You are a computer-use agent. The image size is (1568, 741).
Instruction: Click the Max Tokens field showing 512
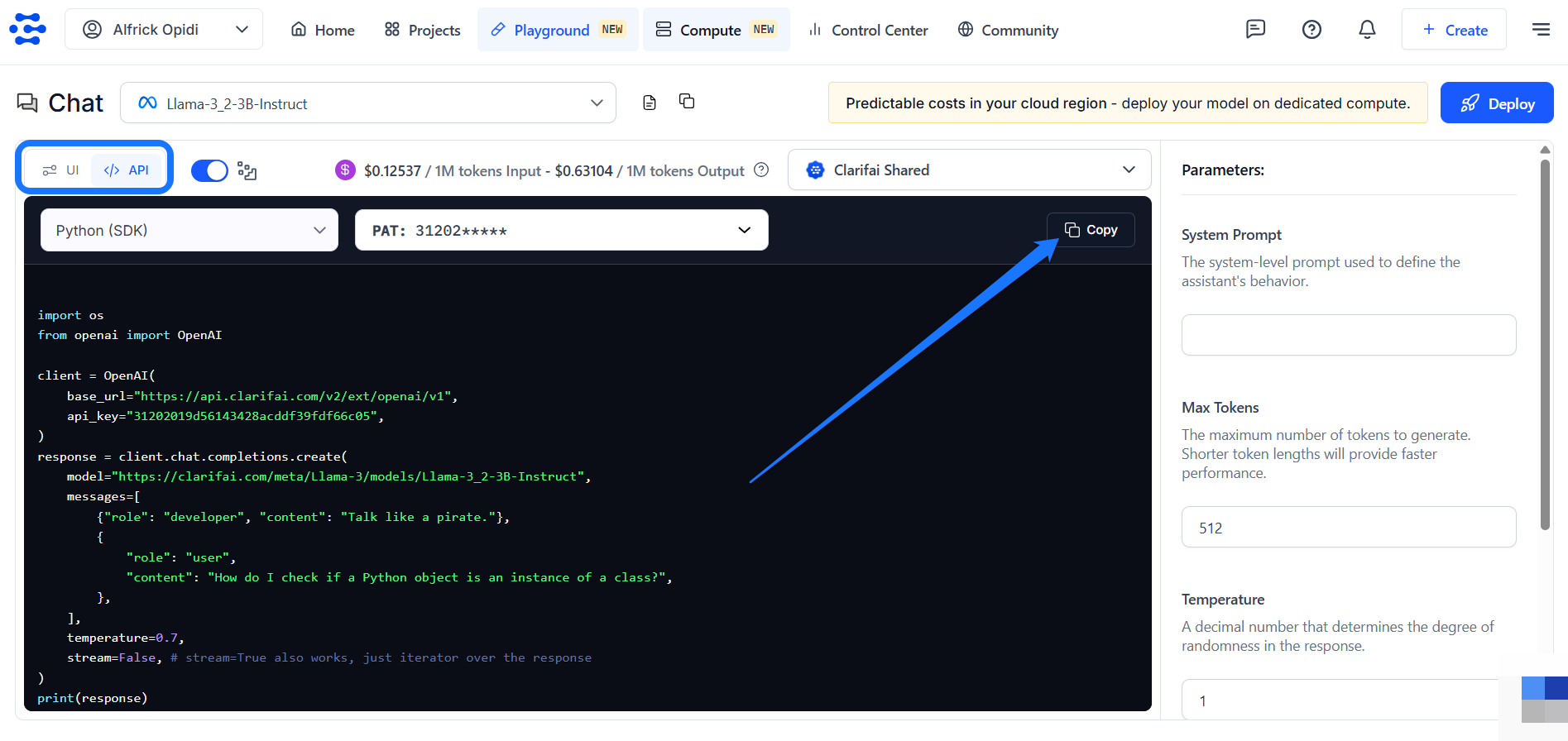1349,527
